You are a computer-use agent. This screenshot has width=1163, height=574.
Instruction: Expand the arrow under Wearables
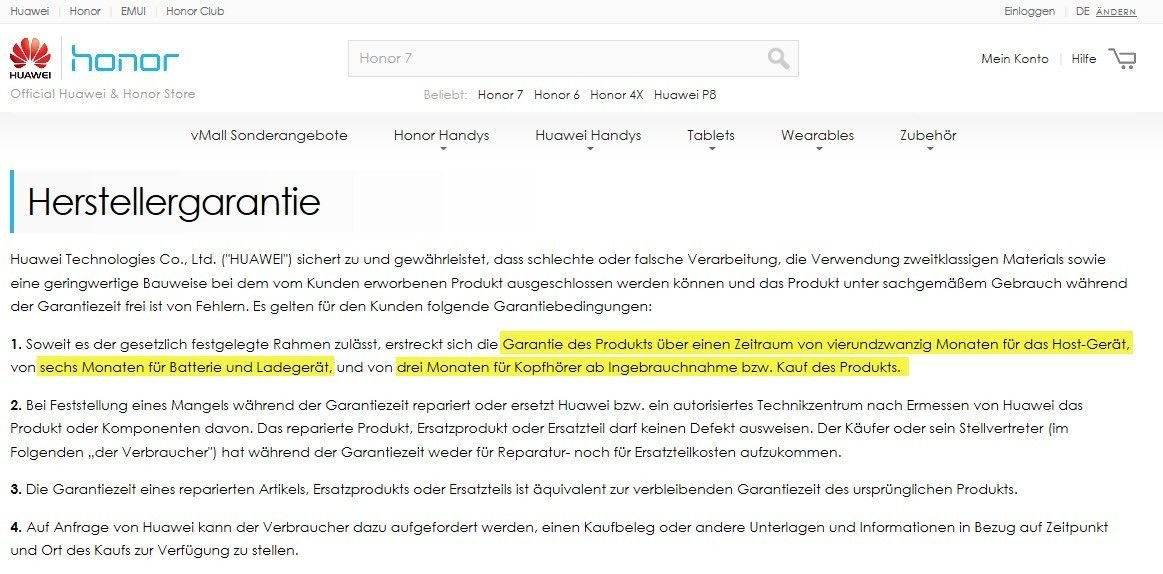coord(819,149)
